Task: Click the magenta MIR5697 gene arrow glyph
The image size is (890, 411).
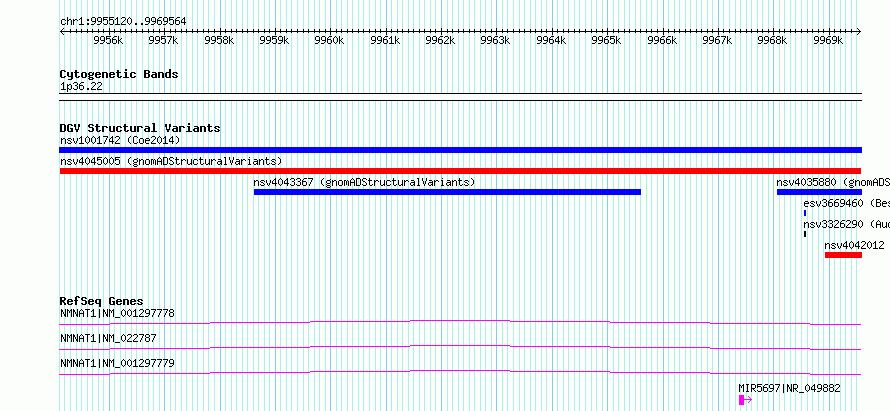Action: 745,400
